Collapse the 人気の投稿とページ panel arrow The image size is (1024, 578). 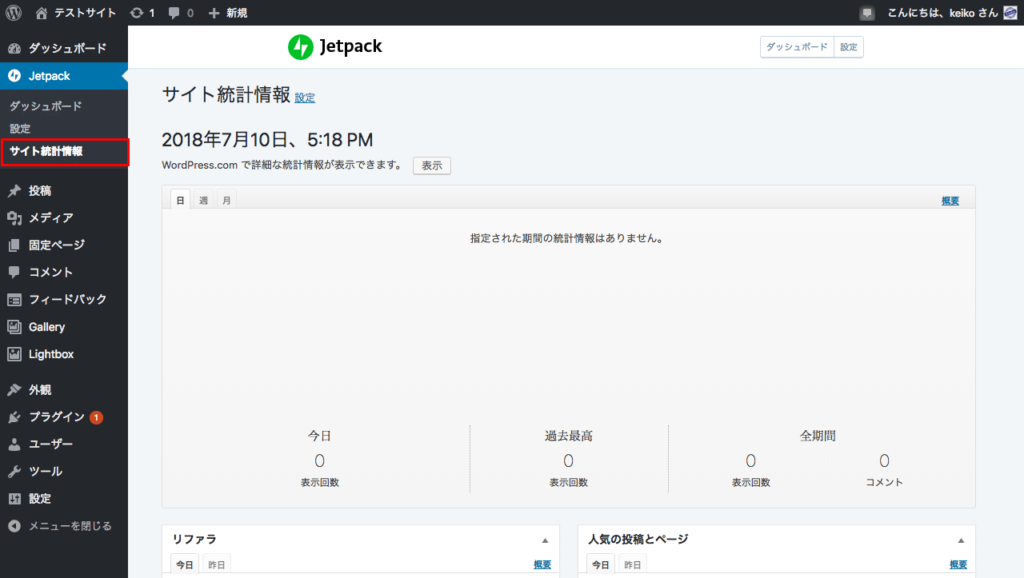[961, 540]
